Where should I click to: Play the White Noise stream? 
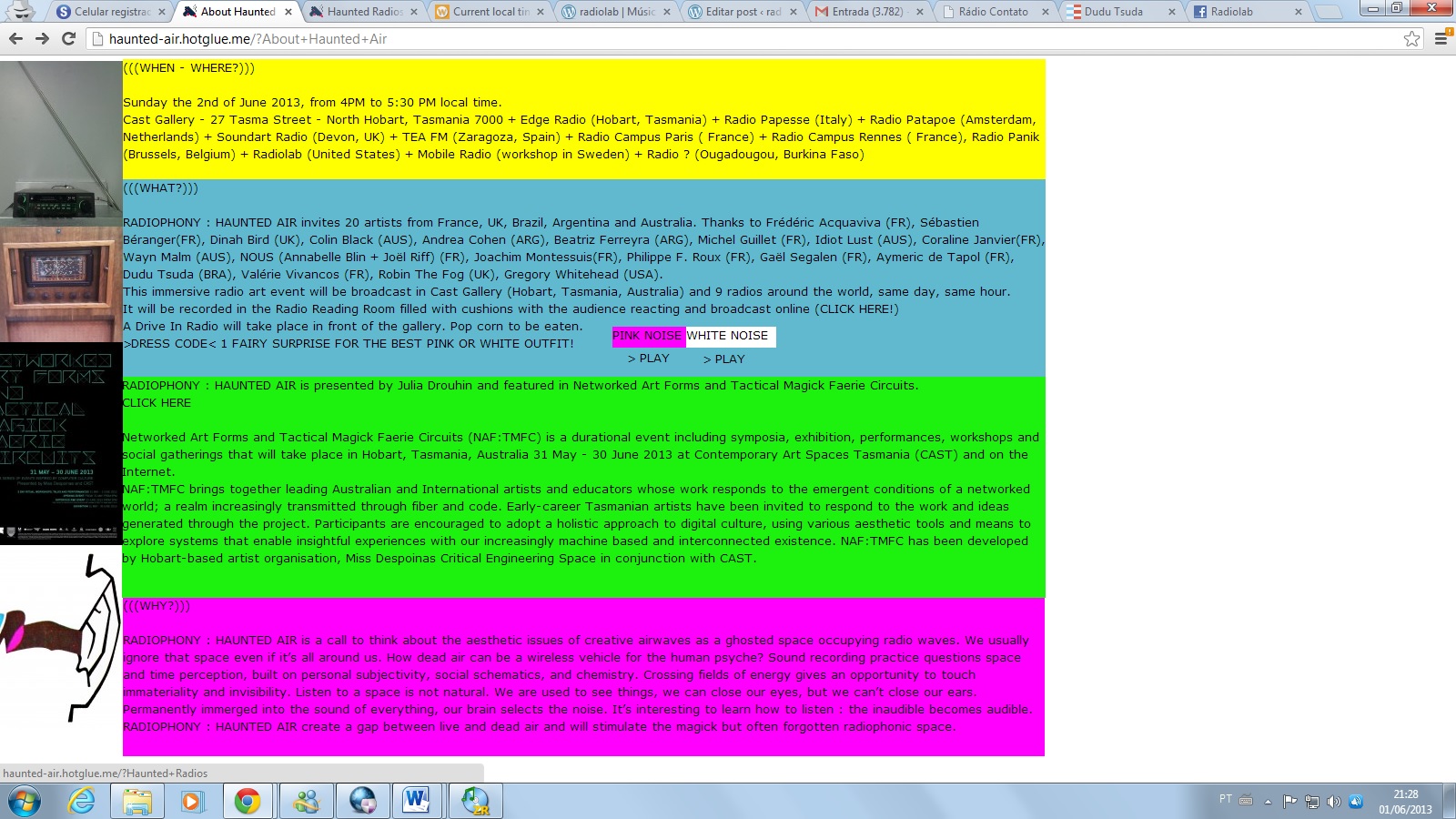click(723, 359)
